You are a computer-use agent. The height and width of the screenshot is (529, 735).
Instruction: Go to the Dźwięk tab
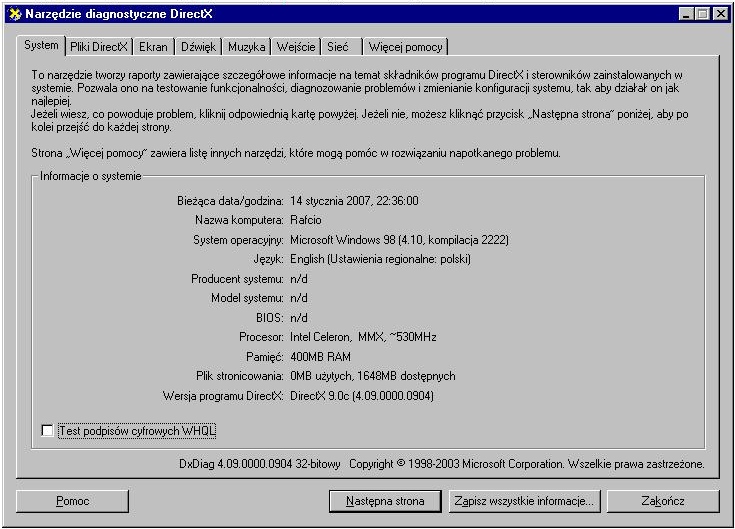pos(198,47)
